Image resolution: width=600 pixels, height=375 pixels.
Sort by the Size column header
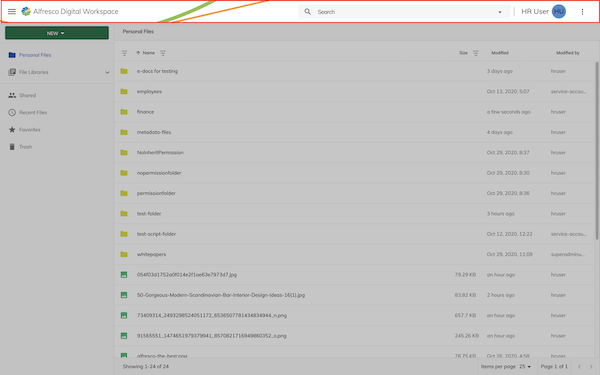point(463,53)
